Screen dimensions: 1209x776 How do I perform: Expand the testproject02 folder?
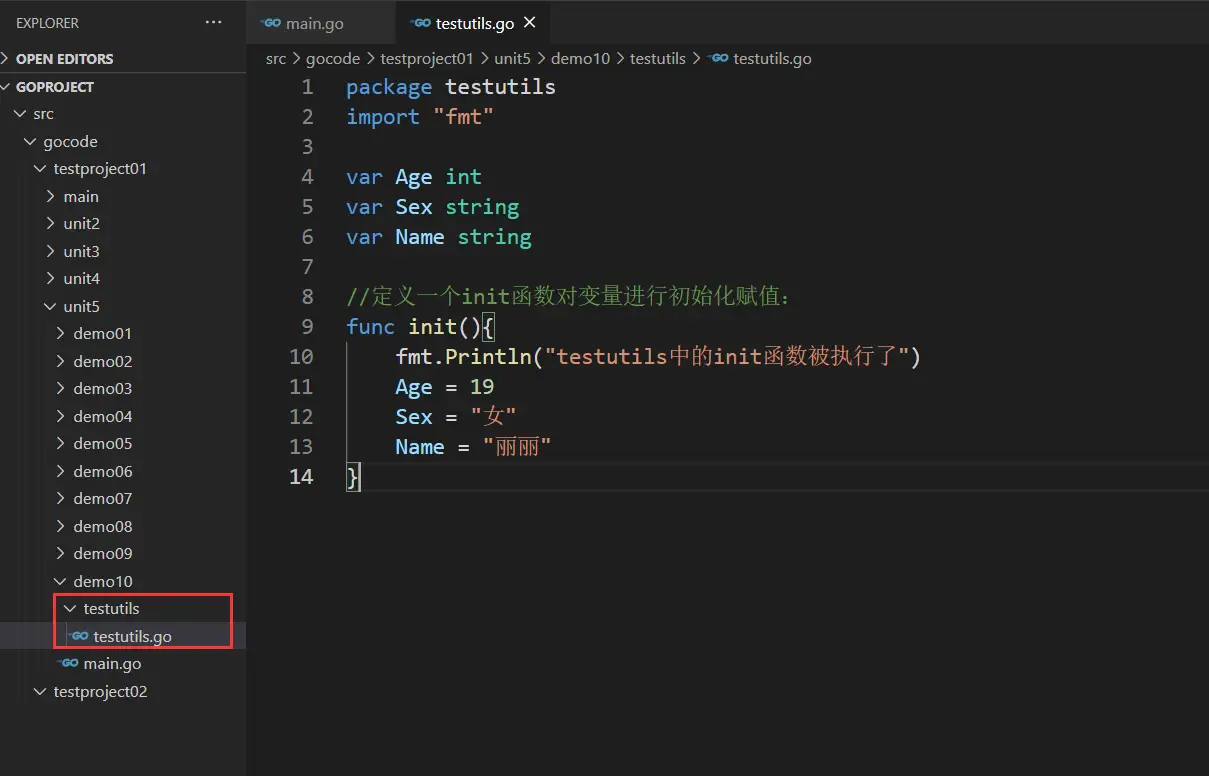tap(100, 691)
